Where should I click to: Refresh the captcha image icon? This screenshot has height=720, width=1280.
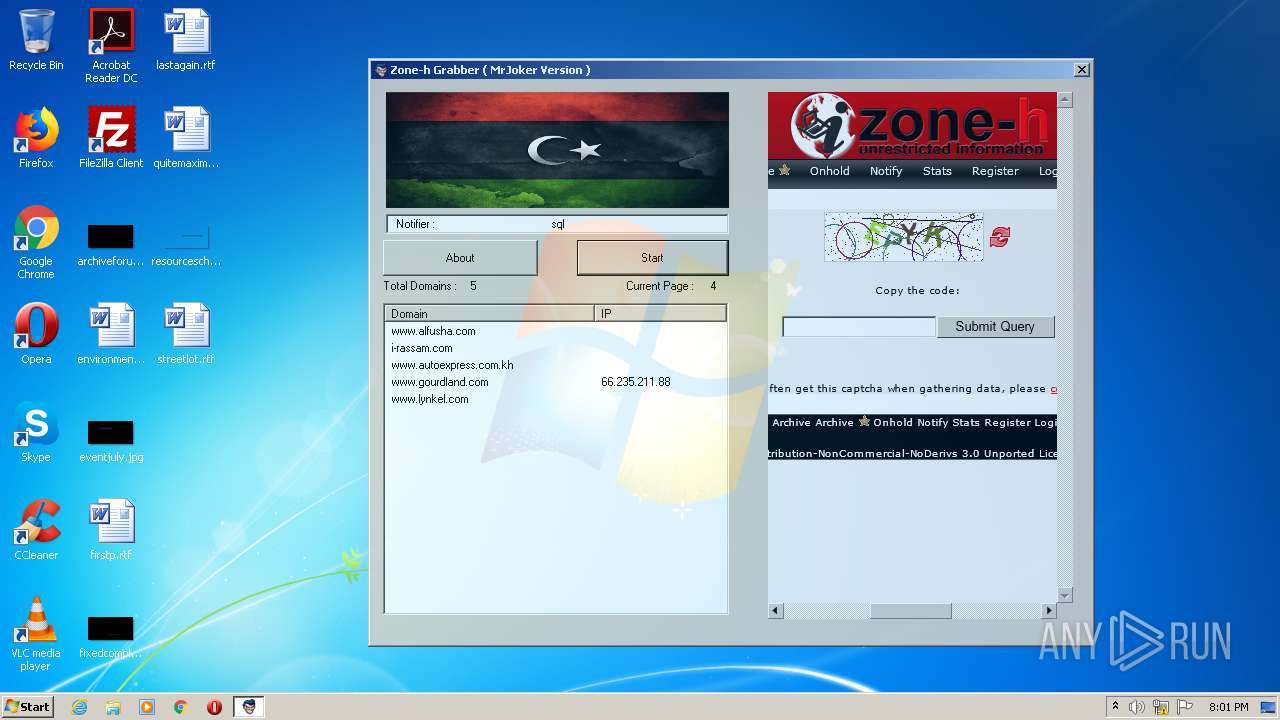tap(1000, 236)
